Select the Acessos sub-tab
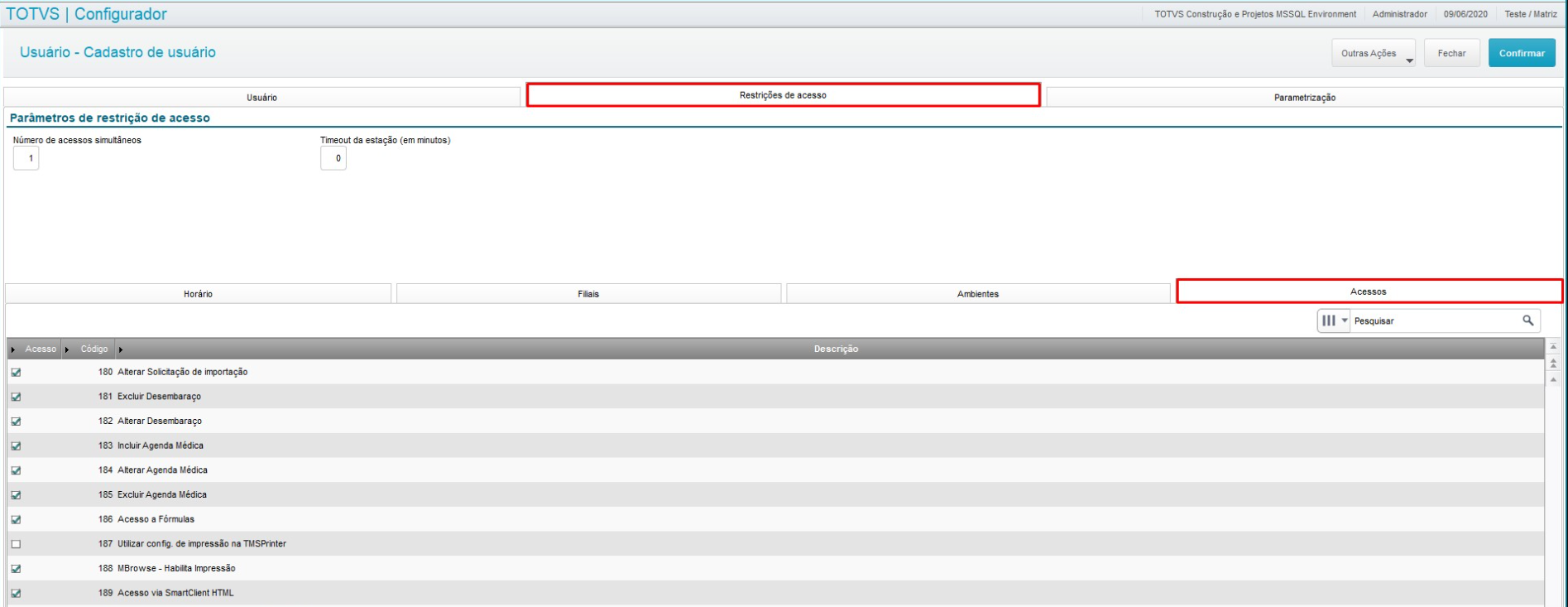This screenshot has height=607, width=1568. click(x=1369, y=291)
